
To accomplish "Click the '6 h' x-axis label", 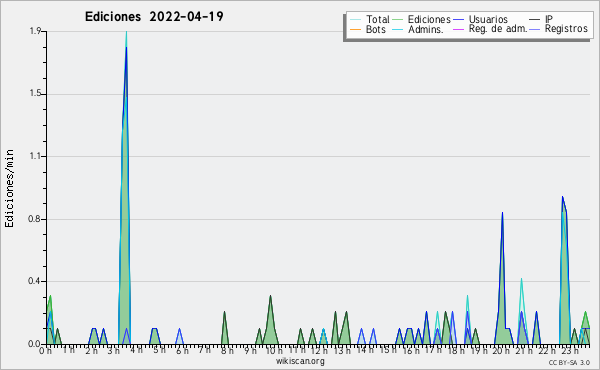I will (x=182, y=351).
